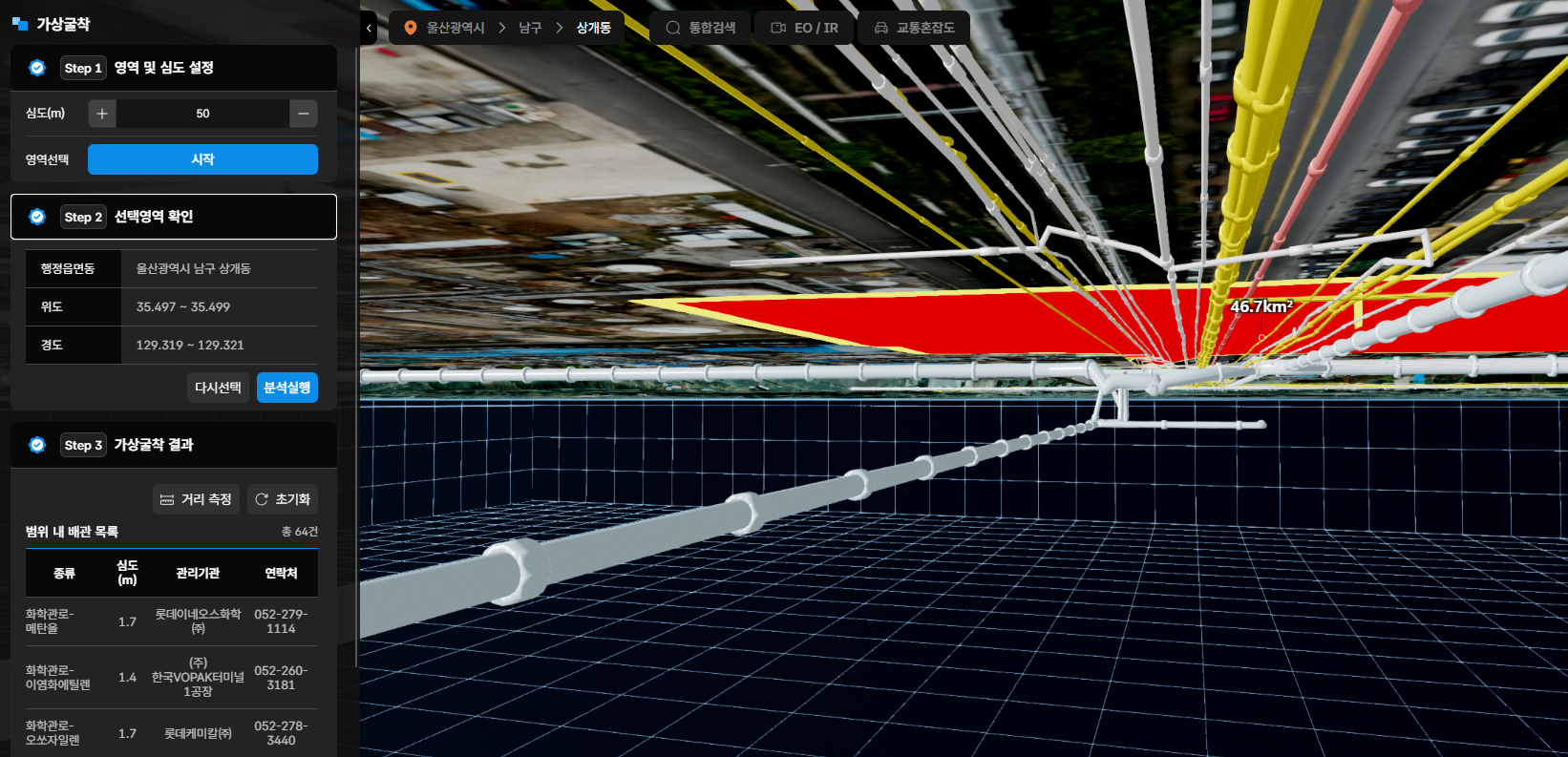
Task: Select 울산광역시 in the breadcrumb
Action: [456, 28]
